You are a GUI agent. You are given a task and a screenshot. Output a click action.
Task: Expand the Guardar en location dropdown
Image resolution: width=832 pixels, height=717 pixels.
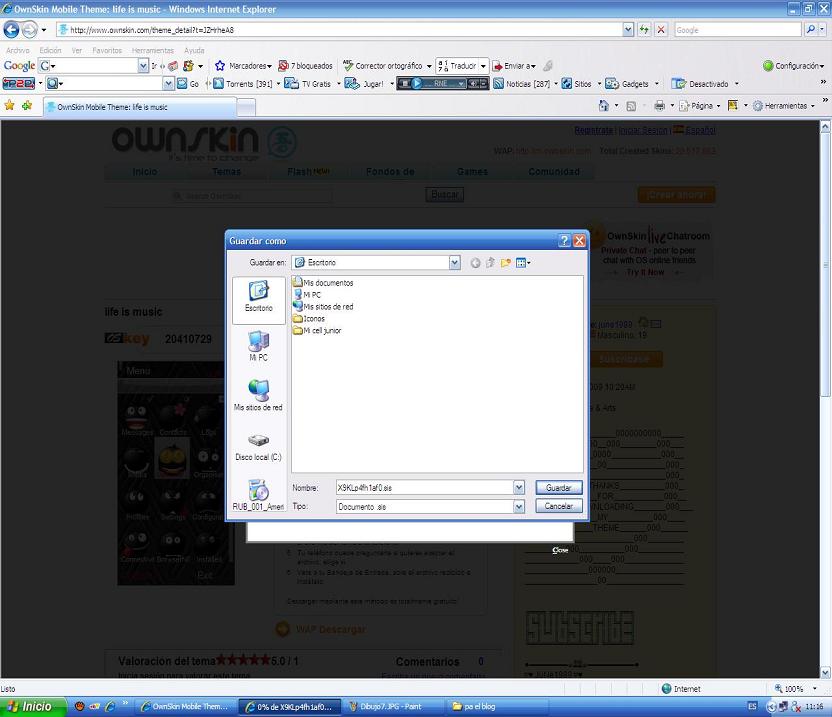click(x=455, y=263)
